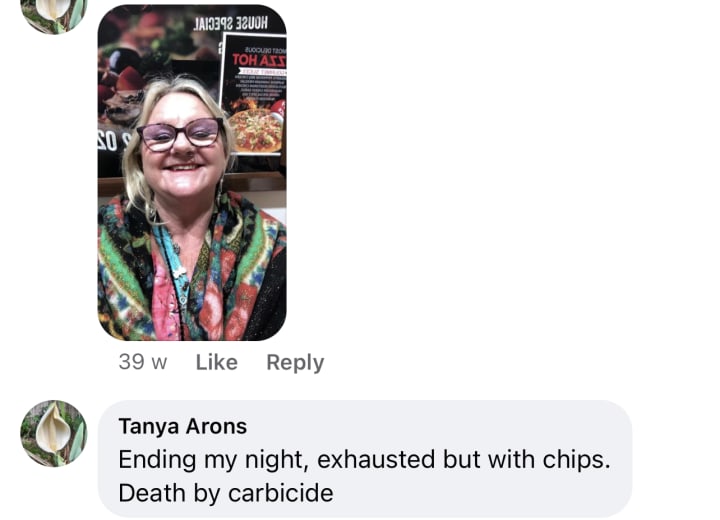Click the pizza picture on the poster in the photo

(256, 129)
